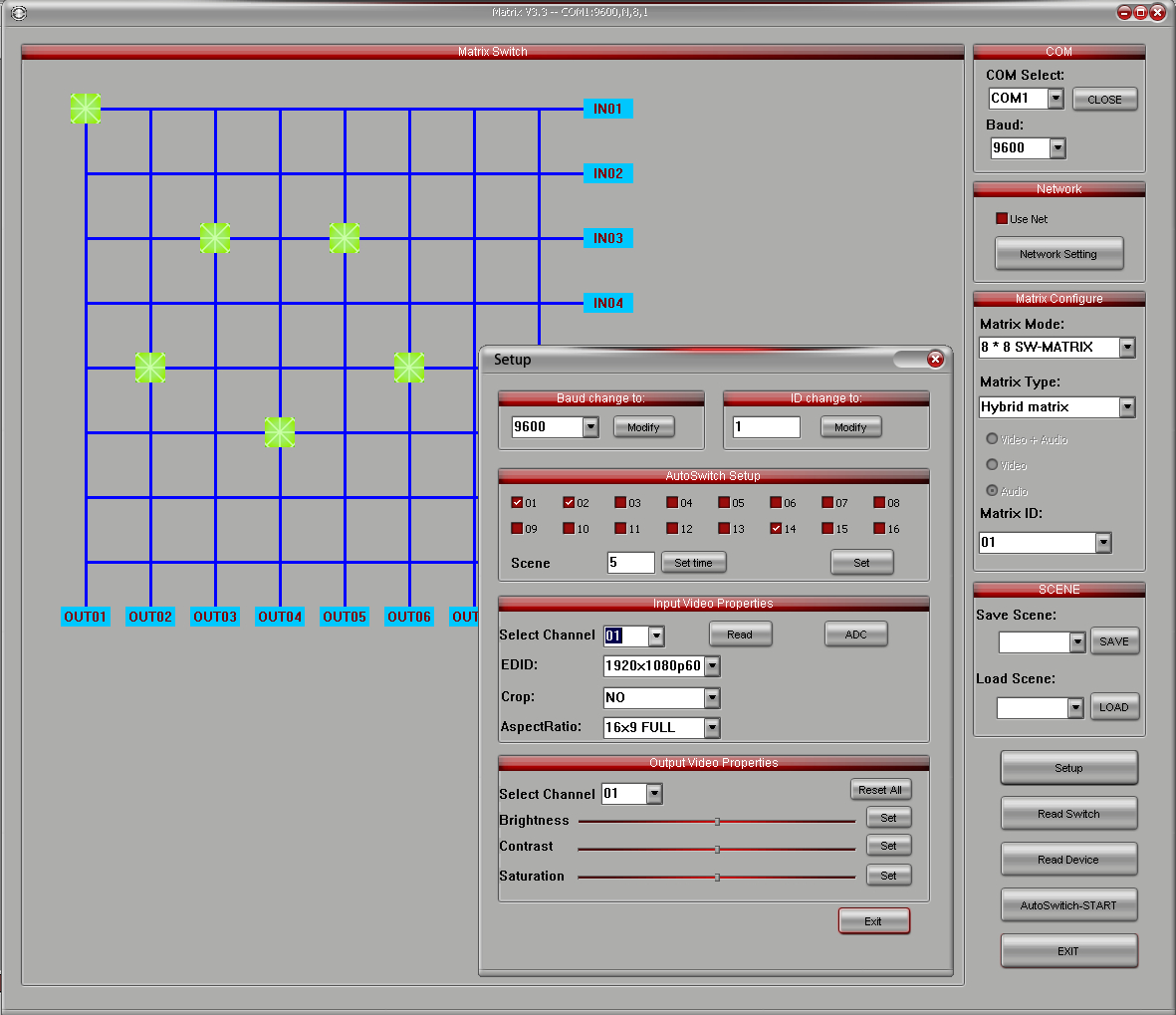The height and width of the screenshot is (1015, 1176).
Task: Click the Saturation slider handle
Action: (718, 877)
